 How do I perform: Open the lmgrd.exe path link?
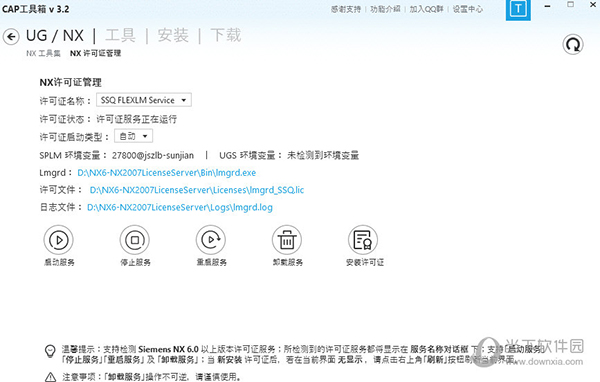click(x=166, y=173)
